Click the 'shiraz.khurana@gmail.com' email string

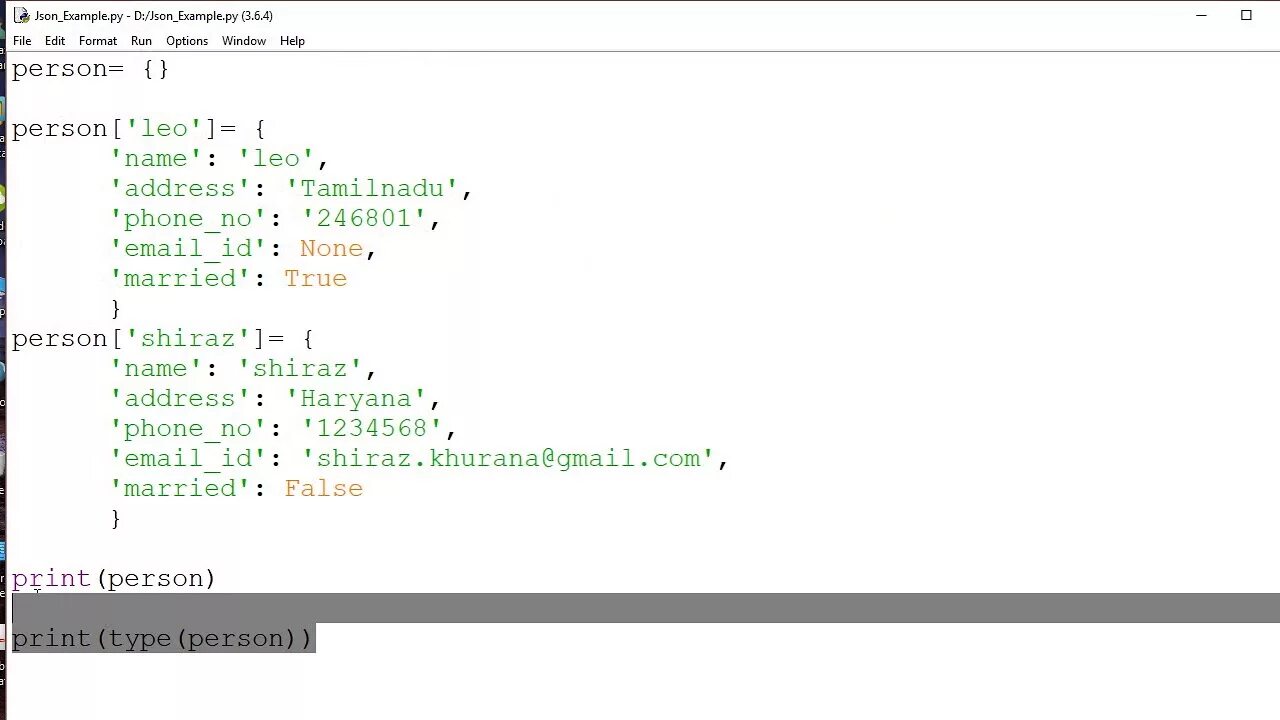[508, 458]
